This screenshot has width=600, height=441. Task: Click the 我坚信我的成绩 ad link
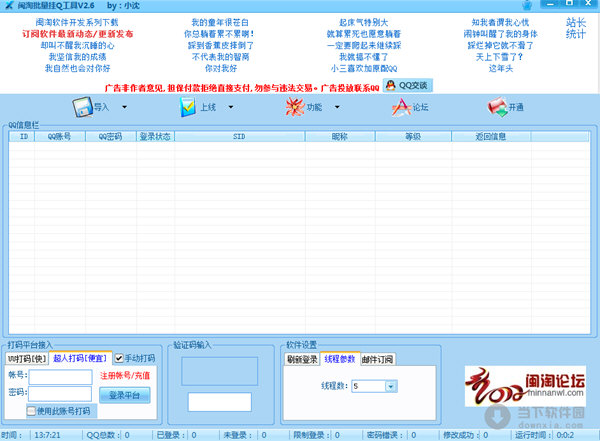pos(77,57)
